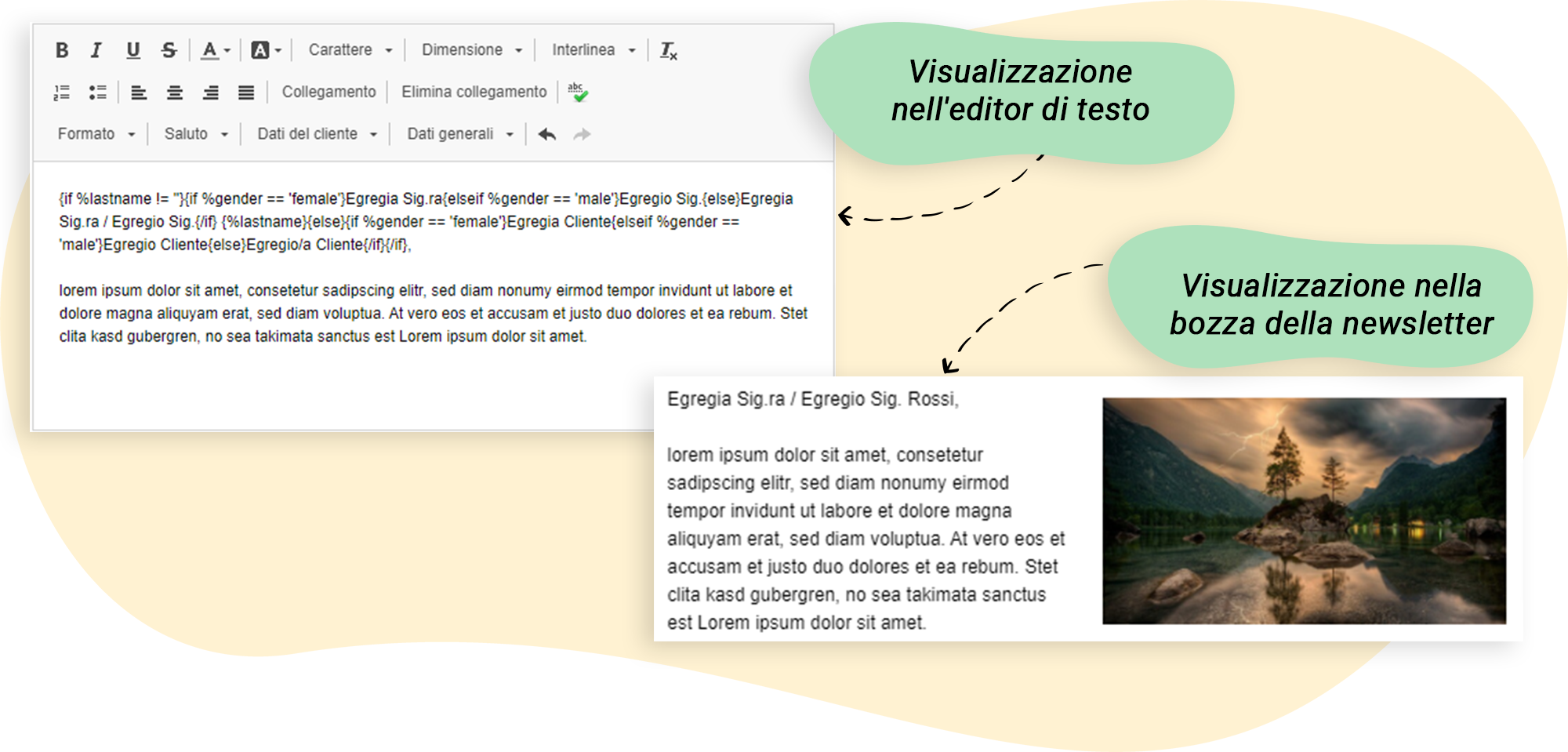
Task: Click the Collegamento button
Action: (x=328, y=93)
